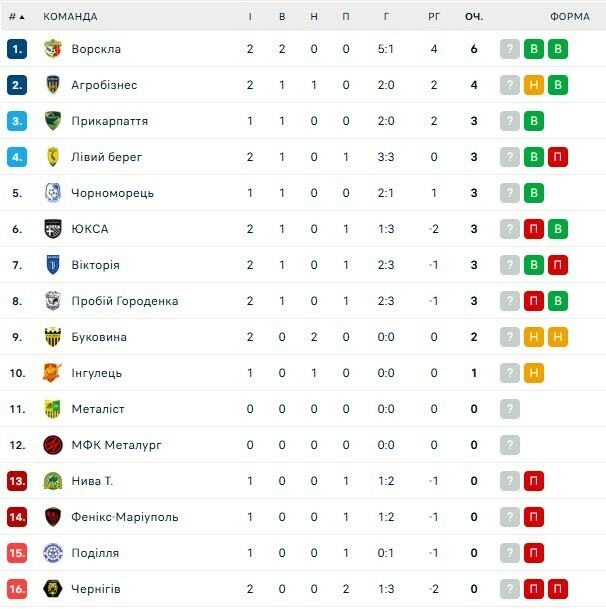Image resolution: width=606 pixels, height=609 pixels.
Task: Click the position 1 rank badge
Action: (17, 49)
